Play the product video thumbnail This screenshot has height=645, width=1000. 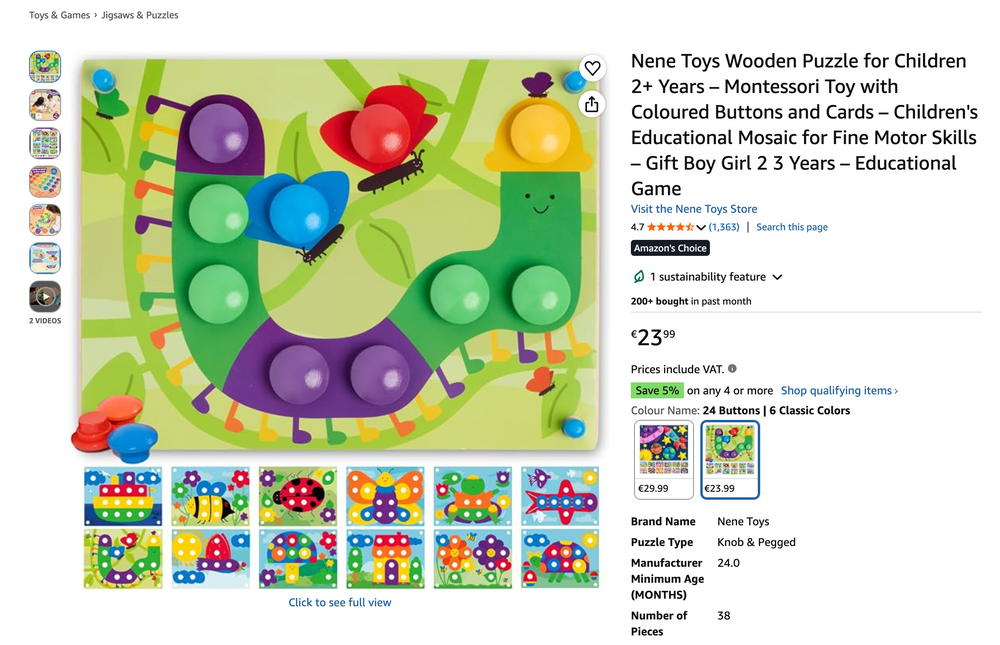click(x=45, y=297)
